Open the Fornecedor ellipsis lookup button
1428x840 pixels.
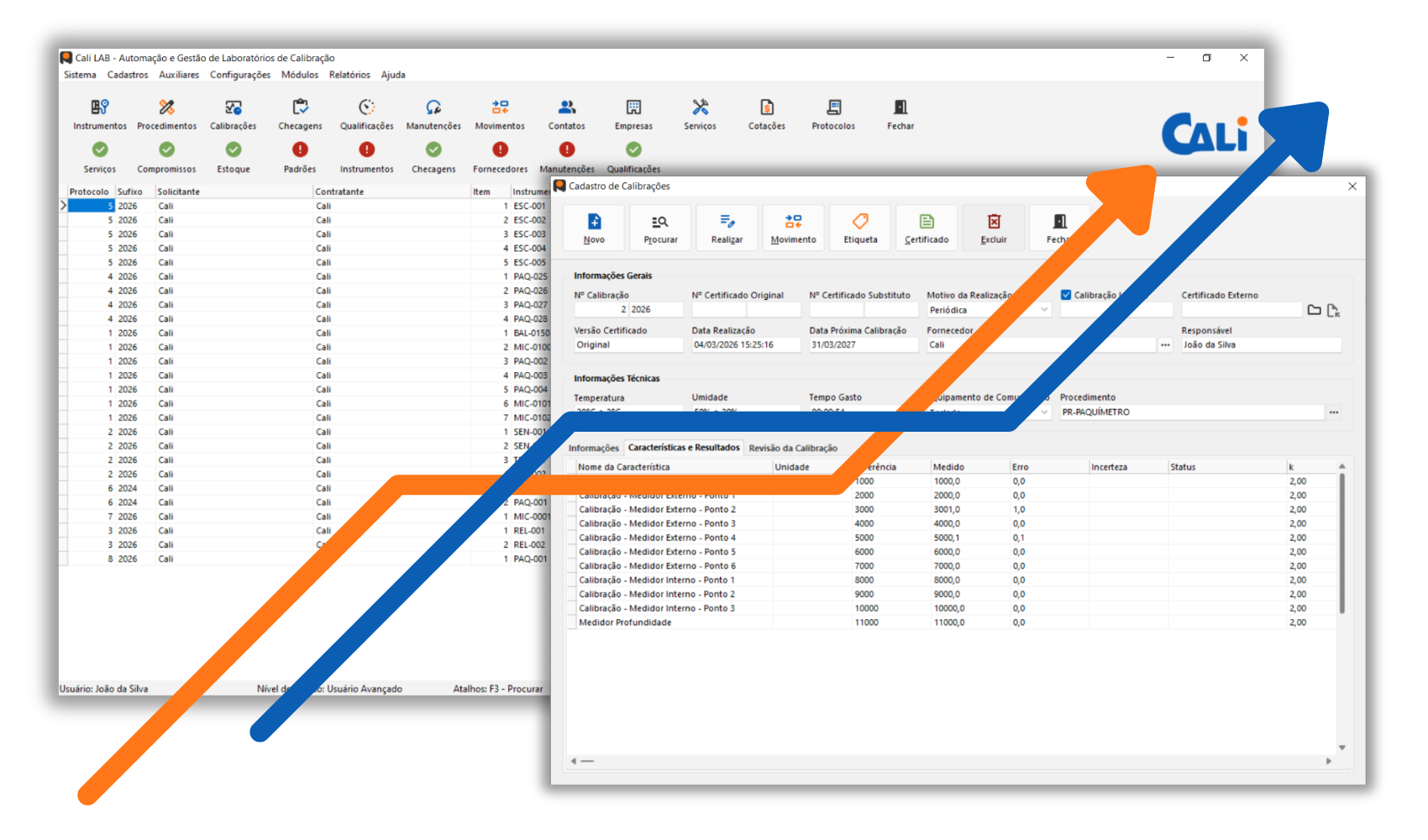[x=1165, y=345]
